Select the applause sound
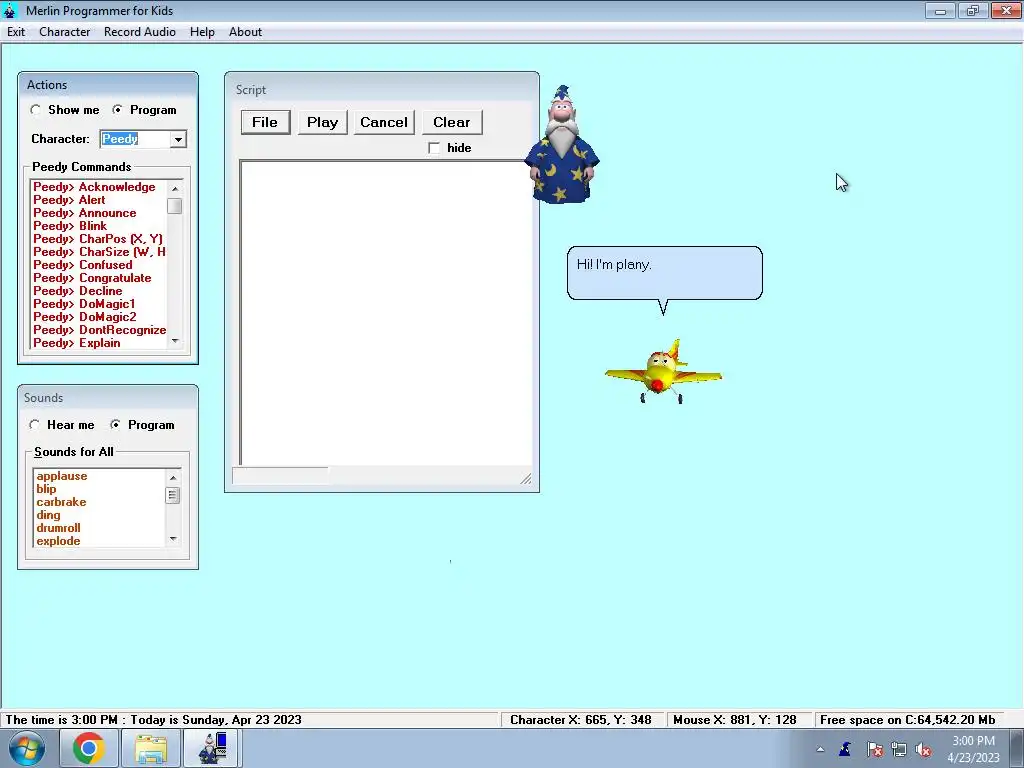This screenshot has width=1024, height=768. pos(62,476)
